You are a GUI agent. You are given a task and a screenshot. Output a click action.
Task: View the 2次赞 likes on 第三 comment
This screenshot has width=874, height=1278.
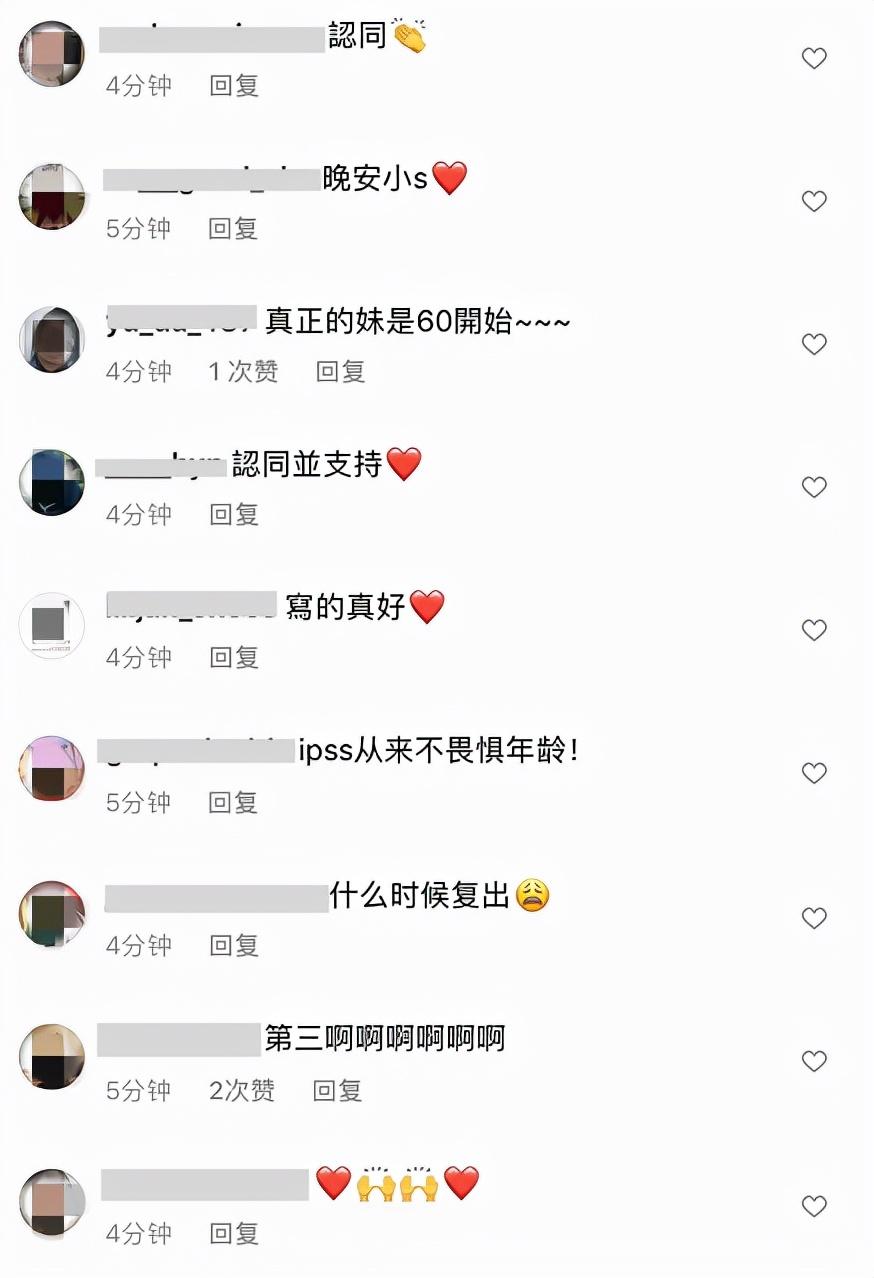pyautogui.click(x=242, y=1090)
